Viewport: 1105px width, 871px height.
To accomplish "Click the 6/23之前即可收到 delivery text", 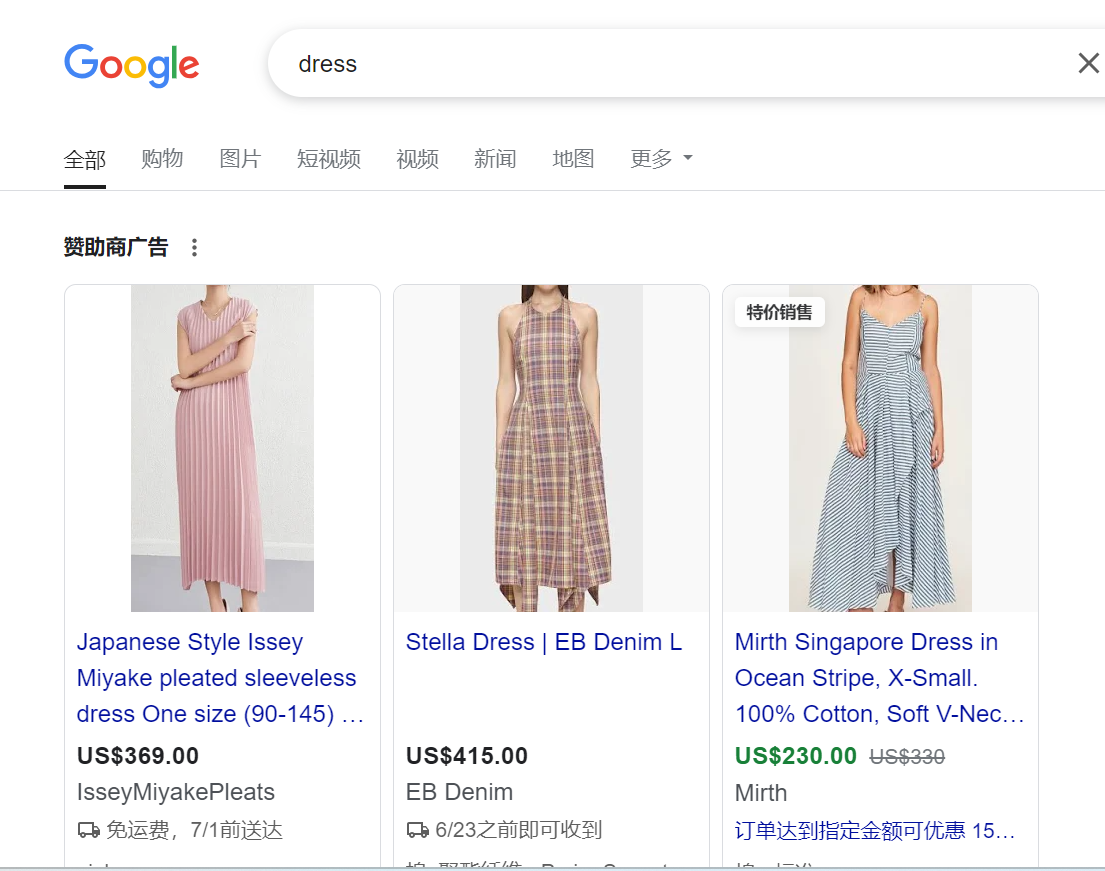I will tap(519, 830).
